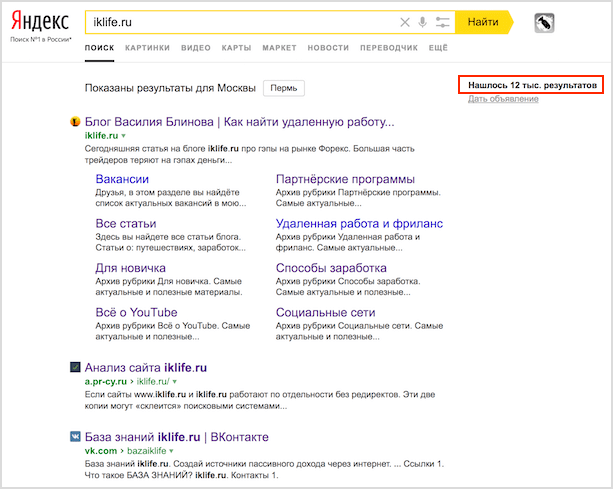Viewport: 613px width, 489px height.
Task: Click the snippet starting База знаний iklife.ru. Создай
Action: pyautogui.click(x=264, y=469)
